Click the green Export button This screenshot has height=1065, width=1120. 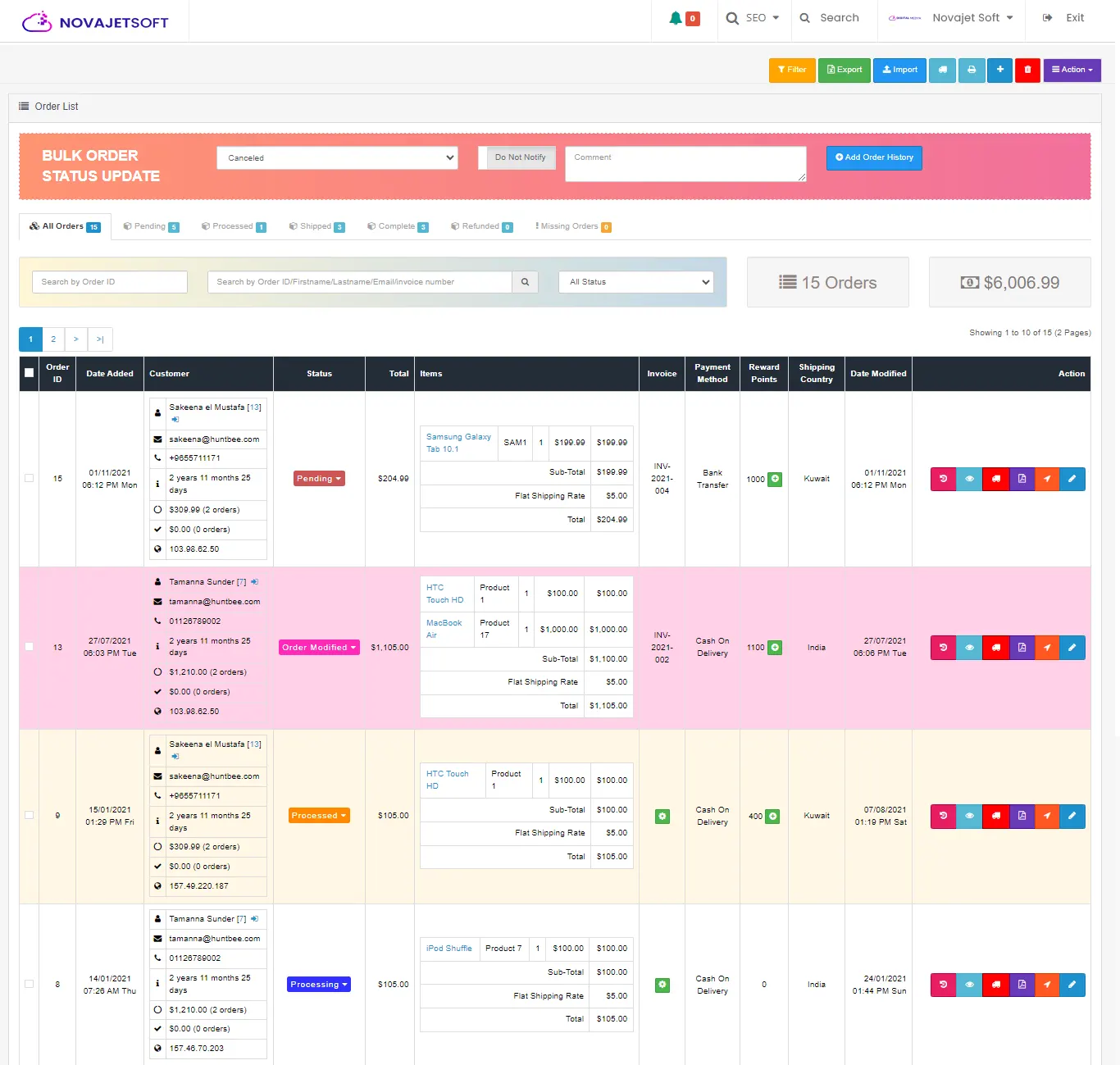click(845, 70)
